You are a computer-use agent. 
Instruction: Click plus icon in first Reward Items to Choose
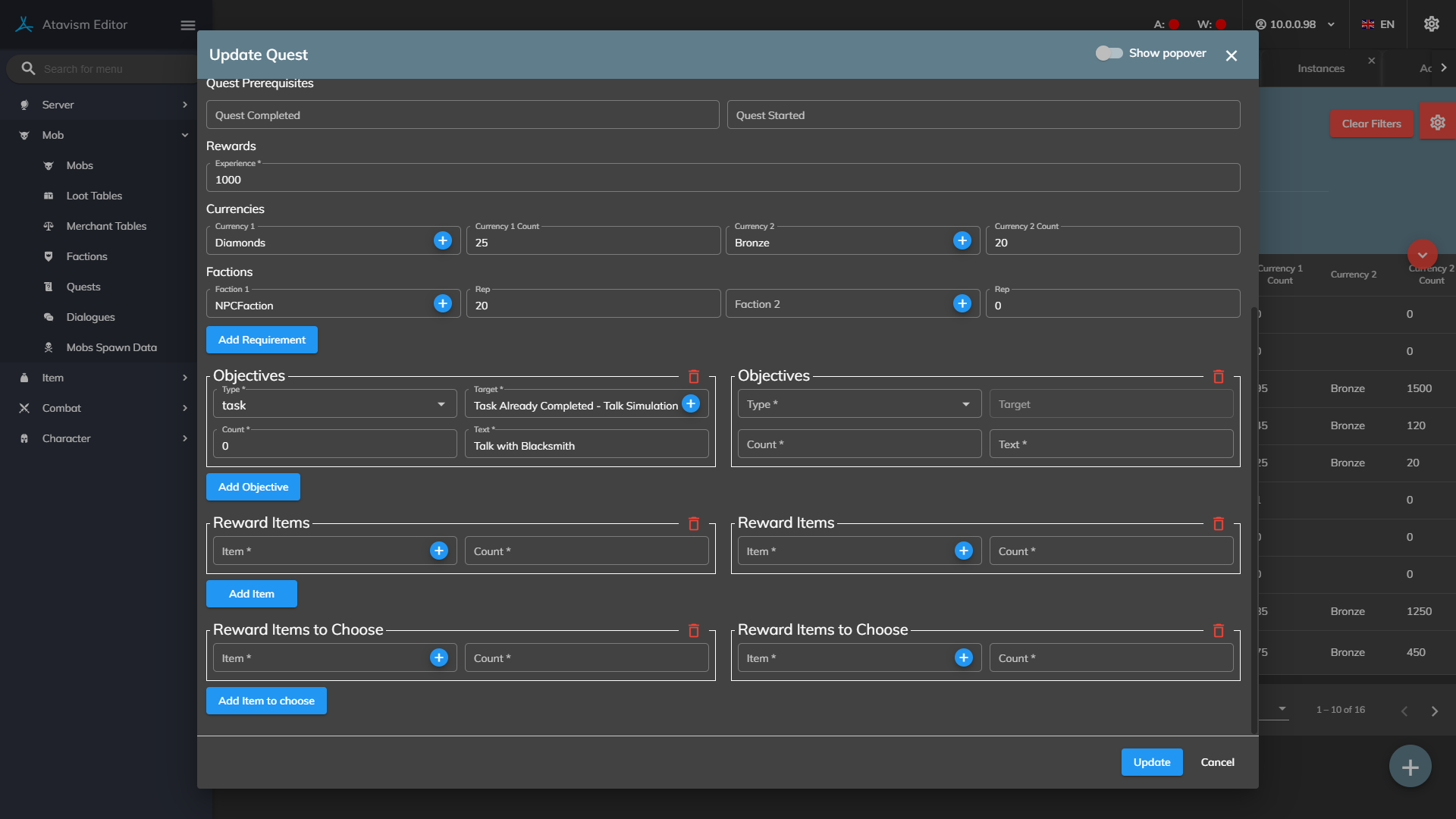click(x=439, y=657)
